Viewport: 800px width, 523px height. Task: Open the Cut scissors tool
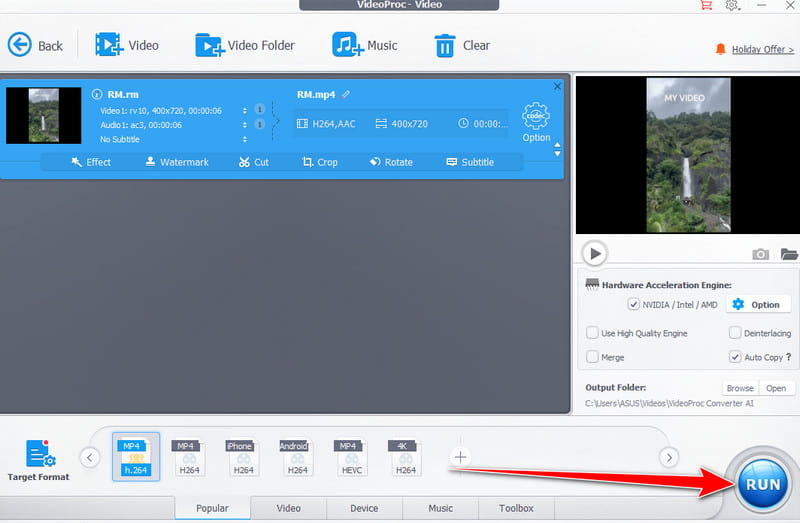click(245, 162)
